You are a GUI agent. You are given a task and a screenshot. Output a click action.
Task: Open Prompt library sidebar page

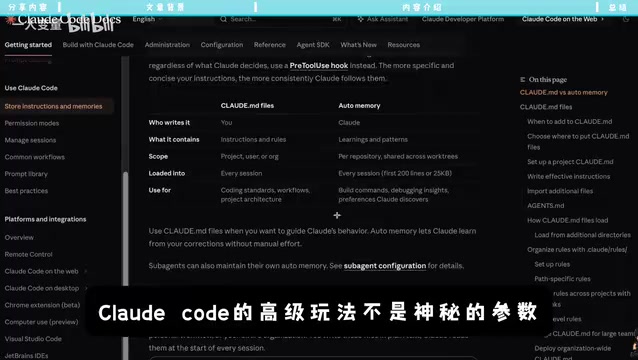point(26,174)
